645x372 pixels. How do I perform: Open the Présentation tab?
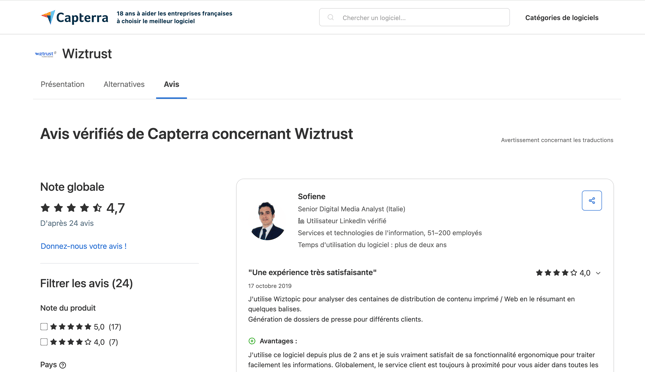(x=63, y=84)
